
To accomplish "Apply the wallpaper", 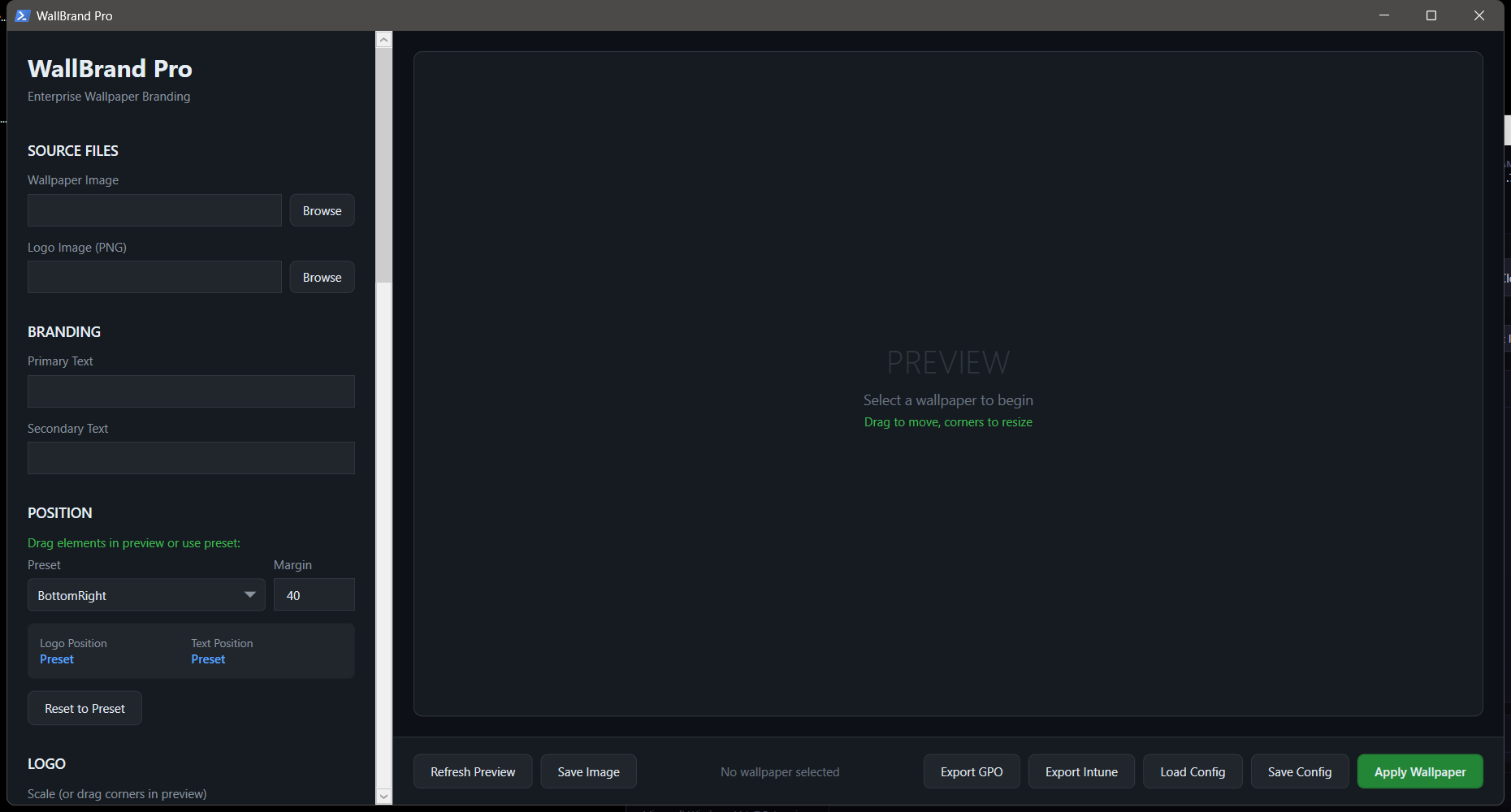I will coord(1419,771).
